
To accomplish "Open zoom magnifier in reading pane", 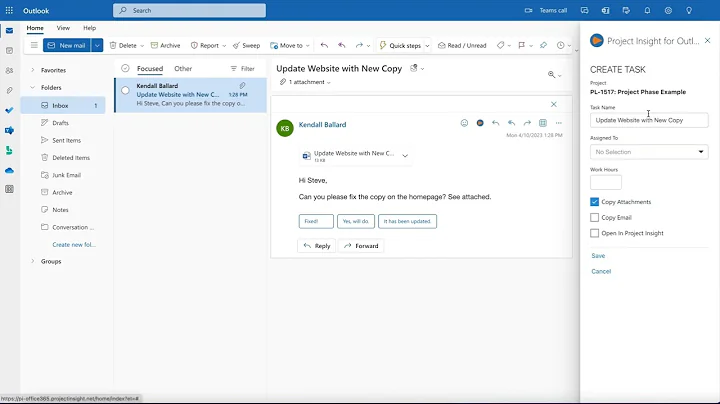I will point(551,74).
